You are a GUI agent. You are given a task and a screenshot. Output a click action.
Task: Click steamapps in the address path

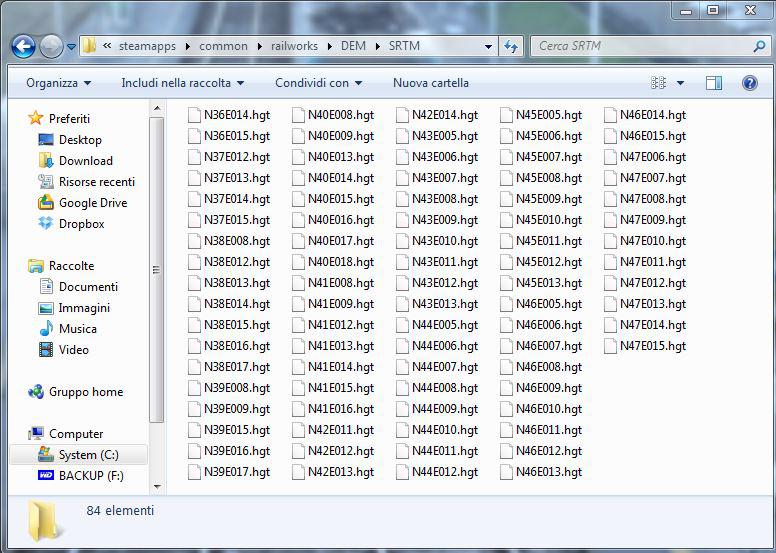point(147,46)
